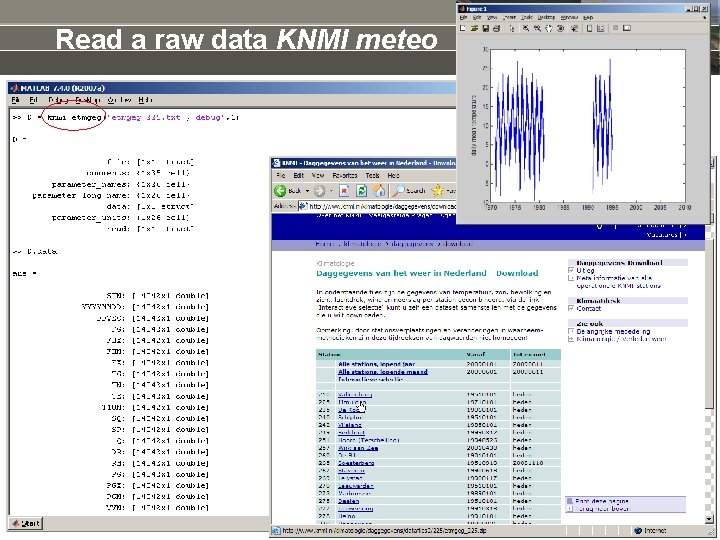This screenshot has width=720, height=540.
Task: Click the 'Contact' link under Klimaatdesk
Action: tap(589, 309)
